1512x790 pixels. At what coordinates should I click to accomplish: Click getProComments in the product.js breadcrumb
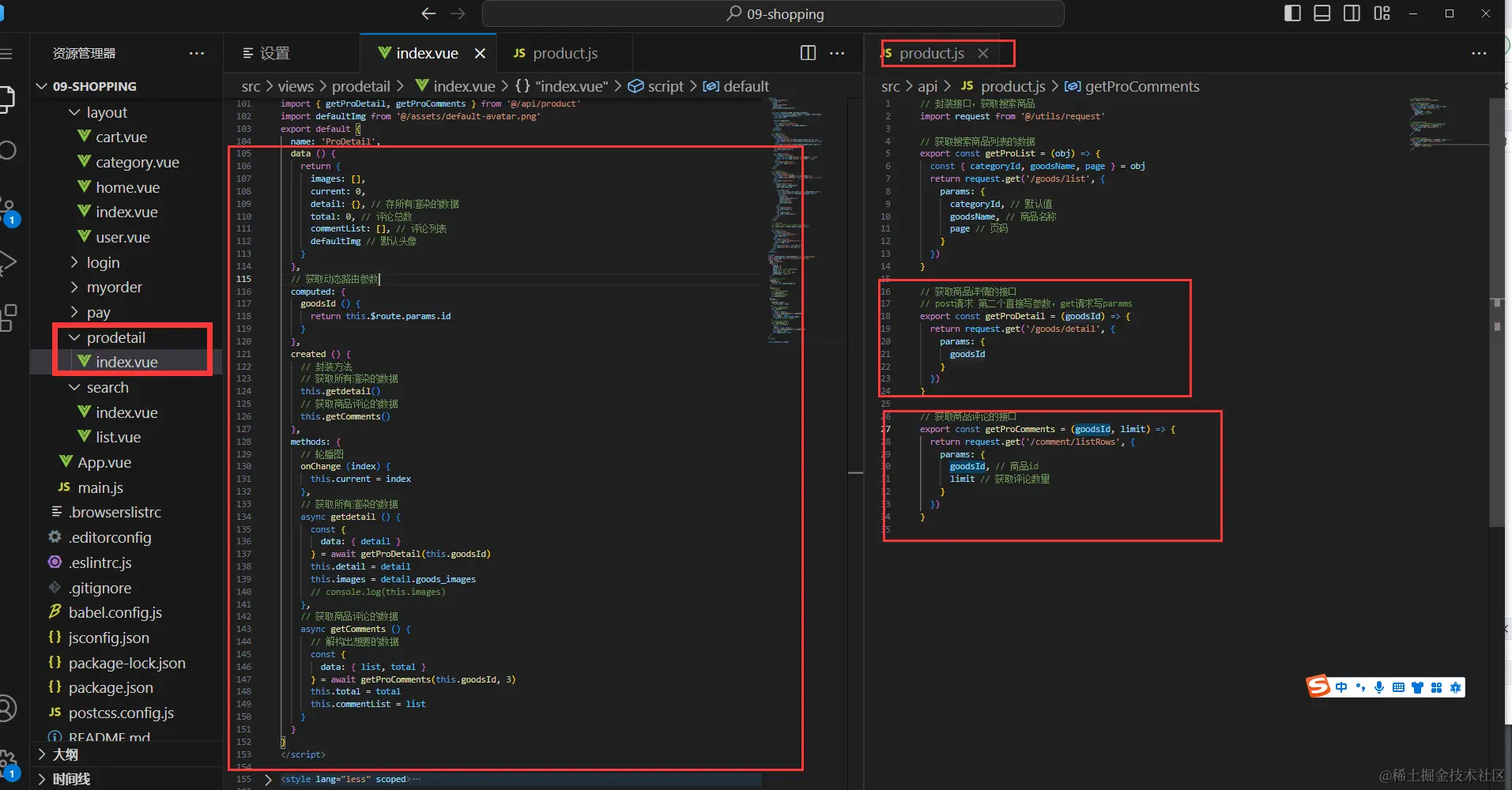[x=1142, y=86]
